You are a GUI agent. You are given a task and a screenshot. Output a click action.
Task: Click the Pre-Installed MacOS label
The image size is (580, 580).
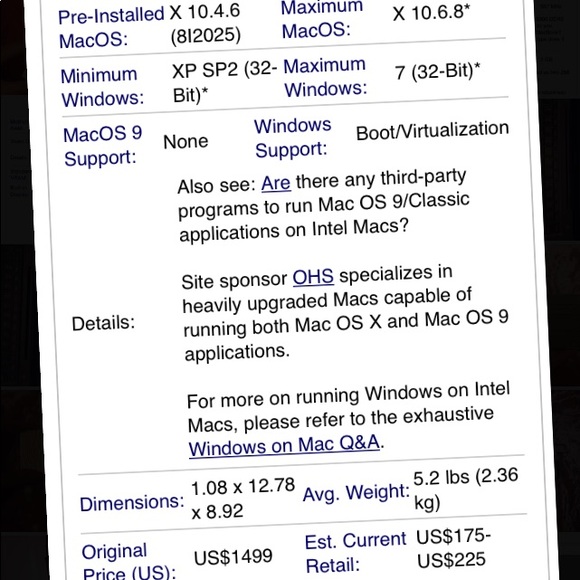coord(111,27)
